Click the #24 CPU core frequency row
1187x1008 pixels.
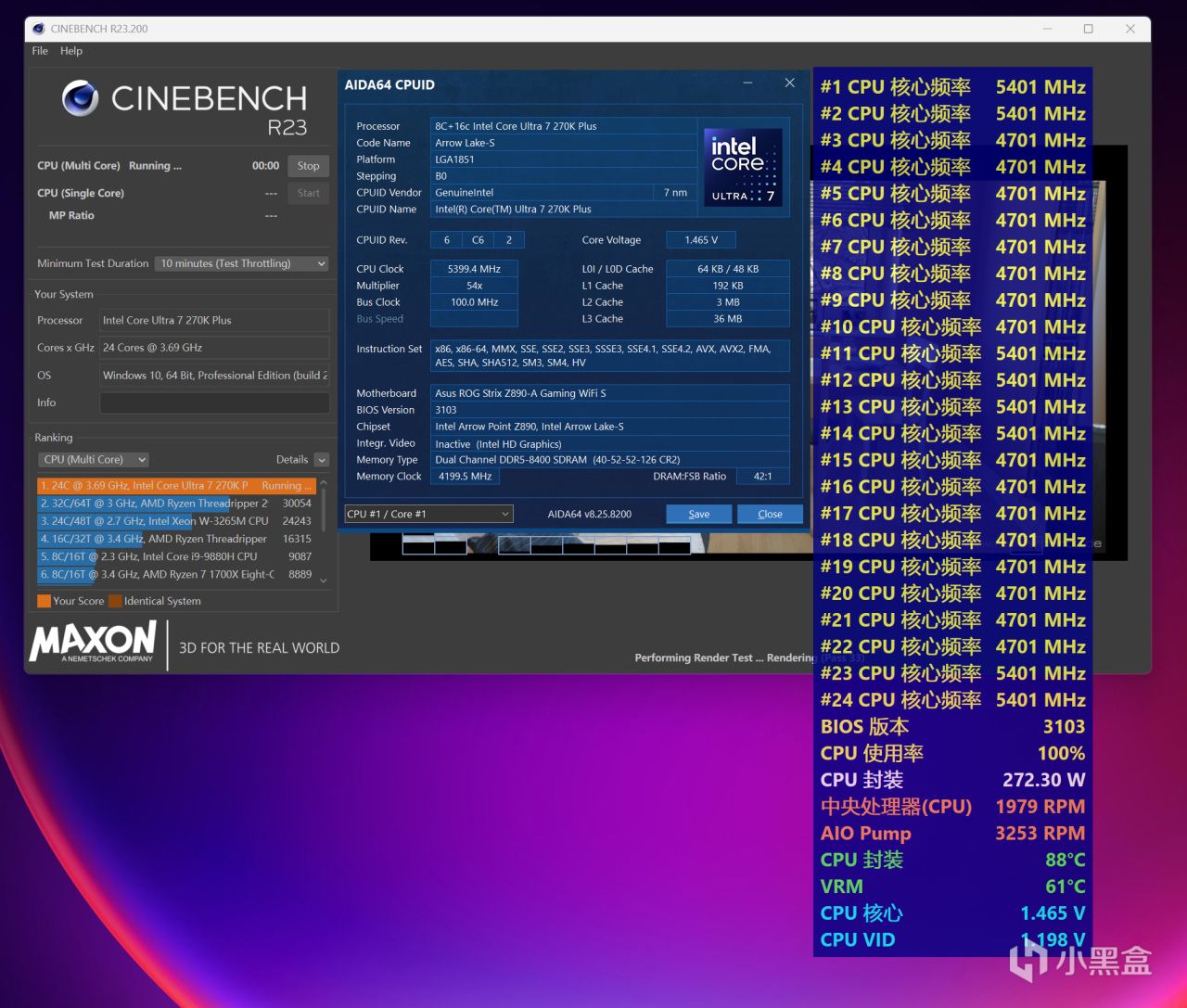[x=952, y=700]
